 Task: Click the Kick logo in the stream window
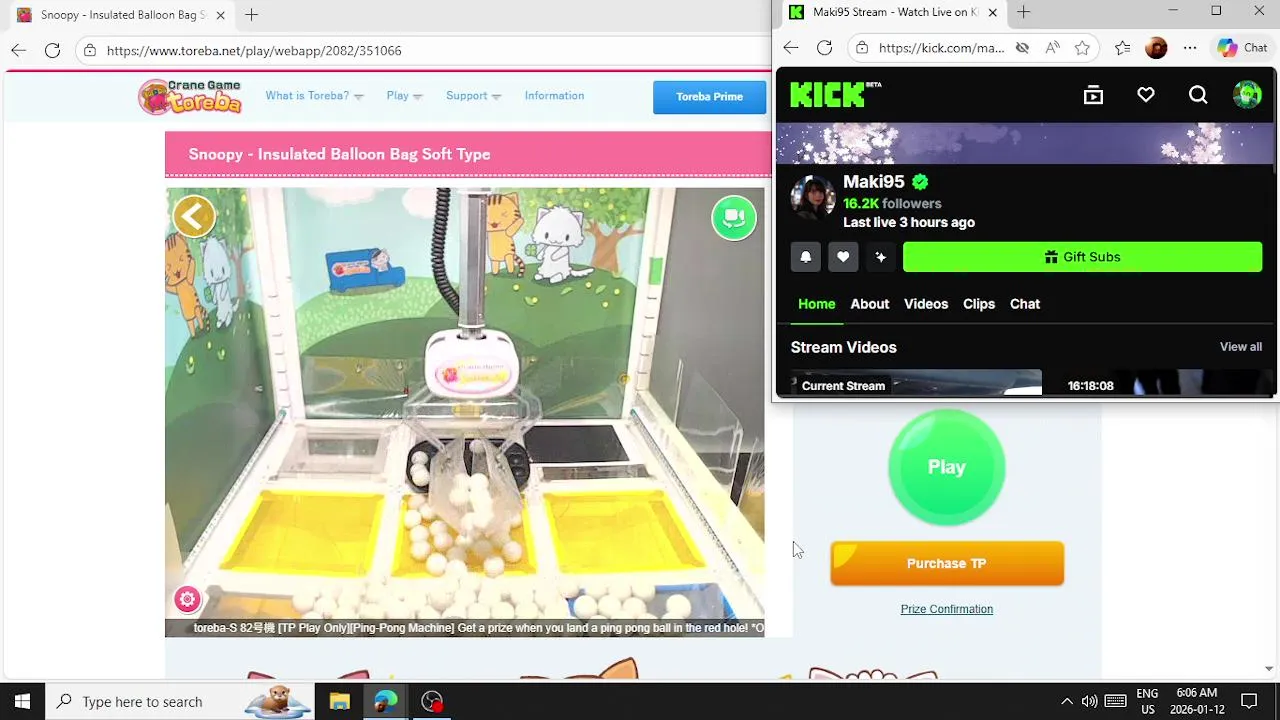(x=835, y=94)
